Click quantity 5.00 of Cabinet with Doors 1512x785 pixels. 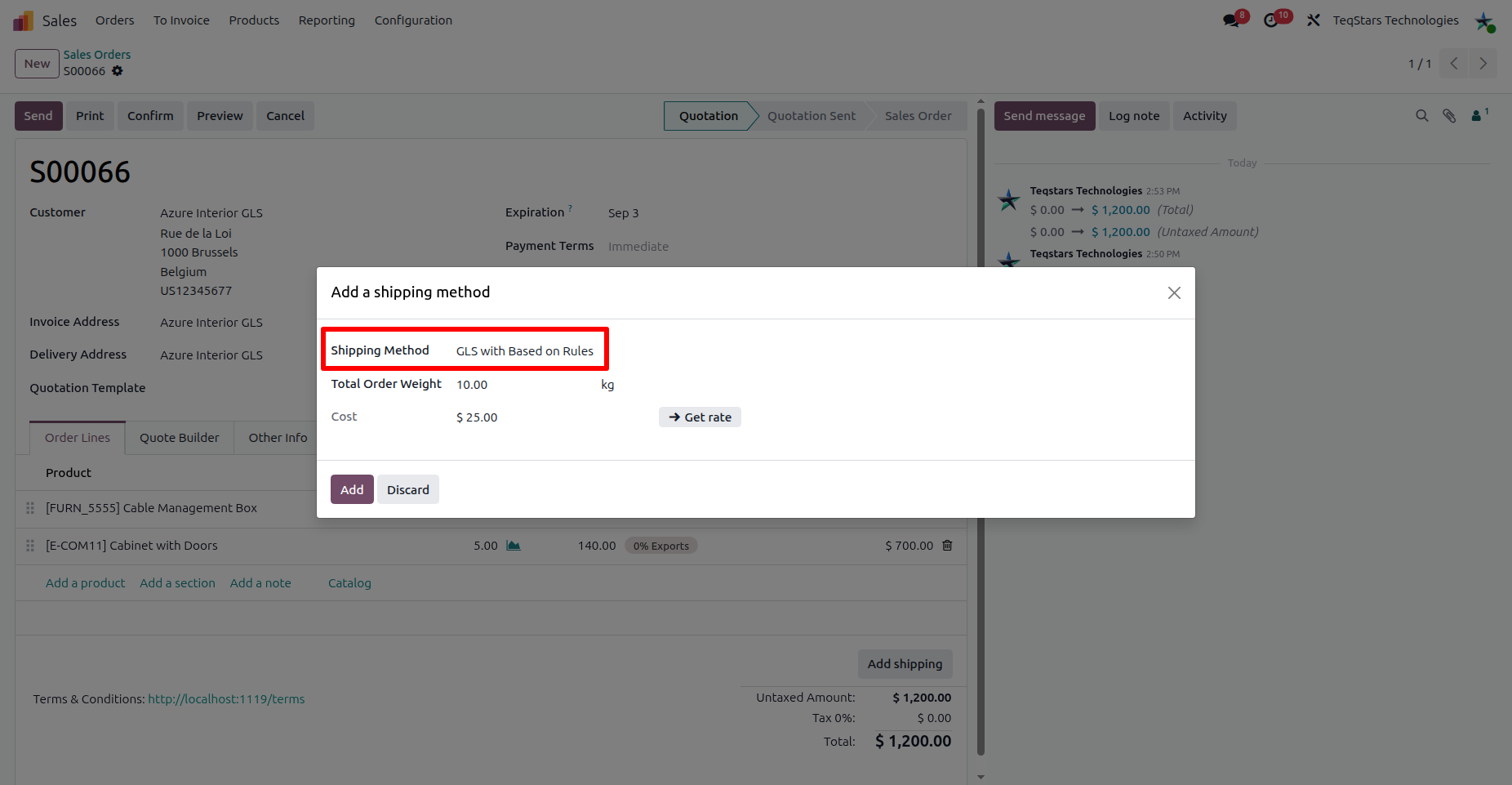click(485, 546)
